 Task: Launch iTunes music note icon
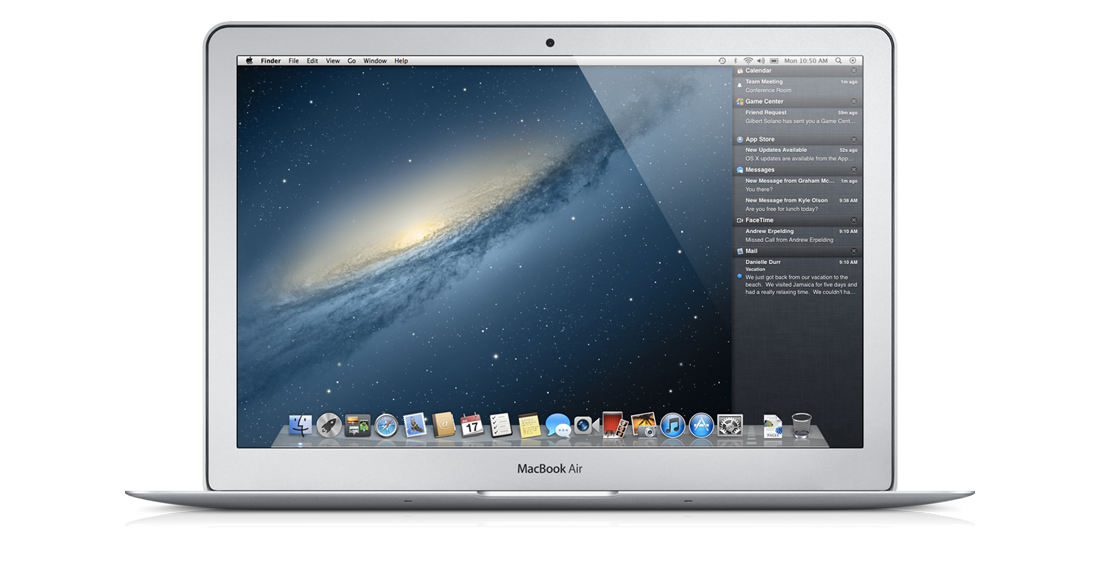[x=672, y=425]
